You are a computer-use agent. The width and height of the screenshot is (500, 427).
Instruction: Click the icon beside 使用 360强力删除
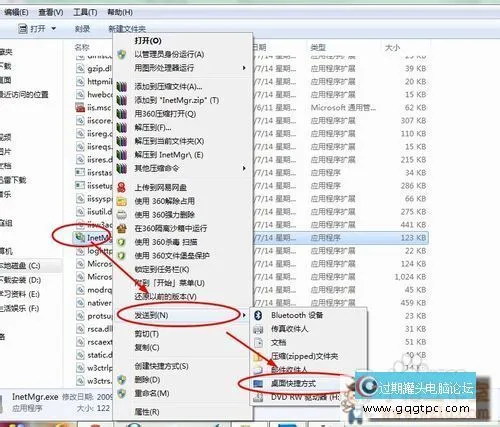tap(122, 215)
